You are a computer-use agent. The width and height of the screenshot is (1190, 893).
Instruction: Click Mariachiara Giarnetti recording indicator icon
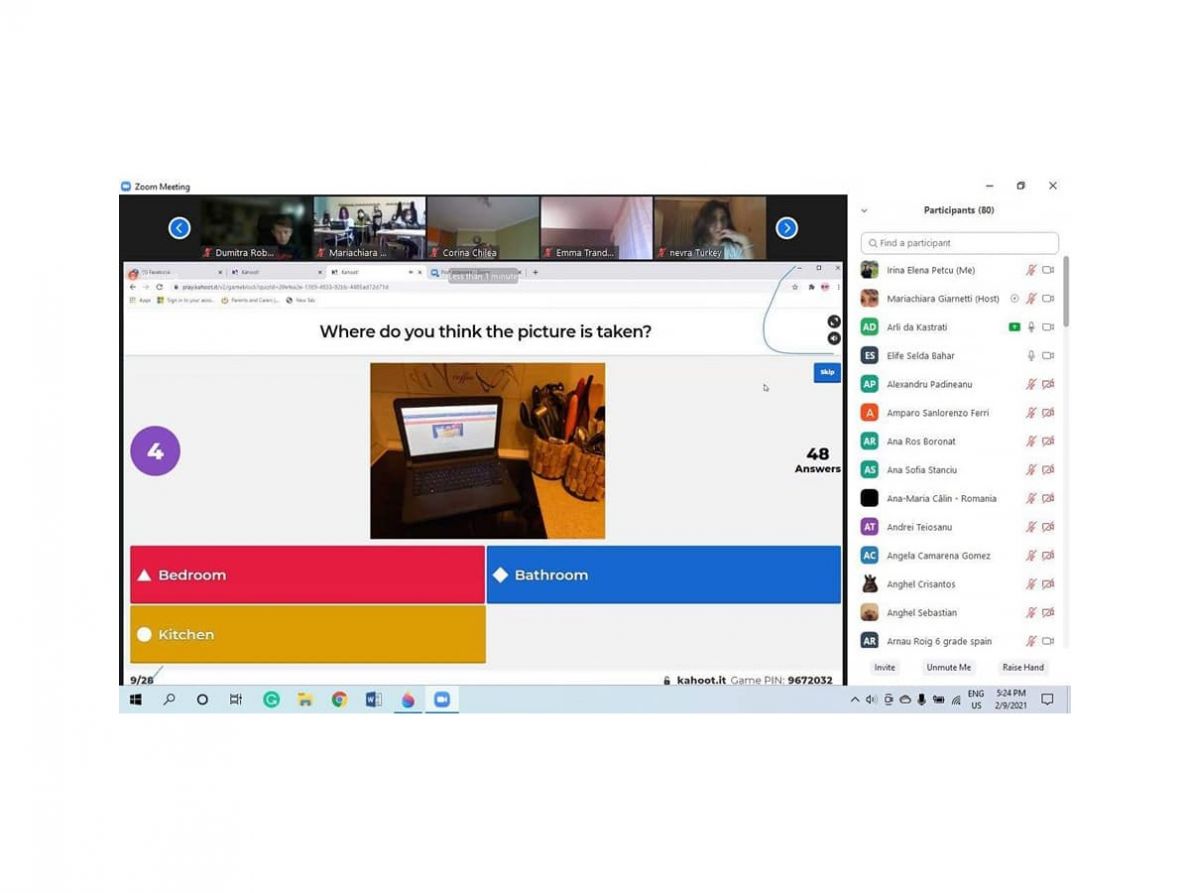tap(1014, 299)
